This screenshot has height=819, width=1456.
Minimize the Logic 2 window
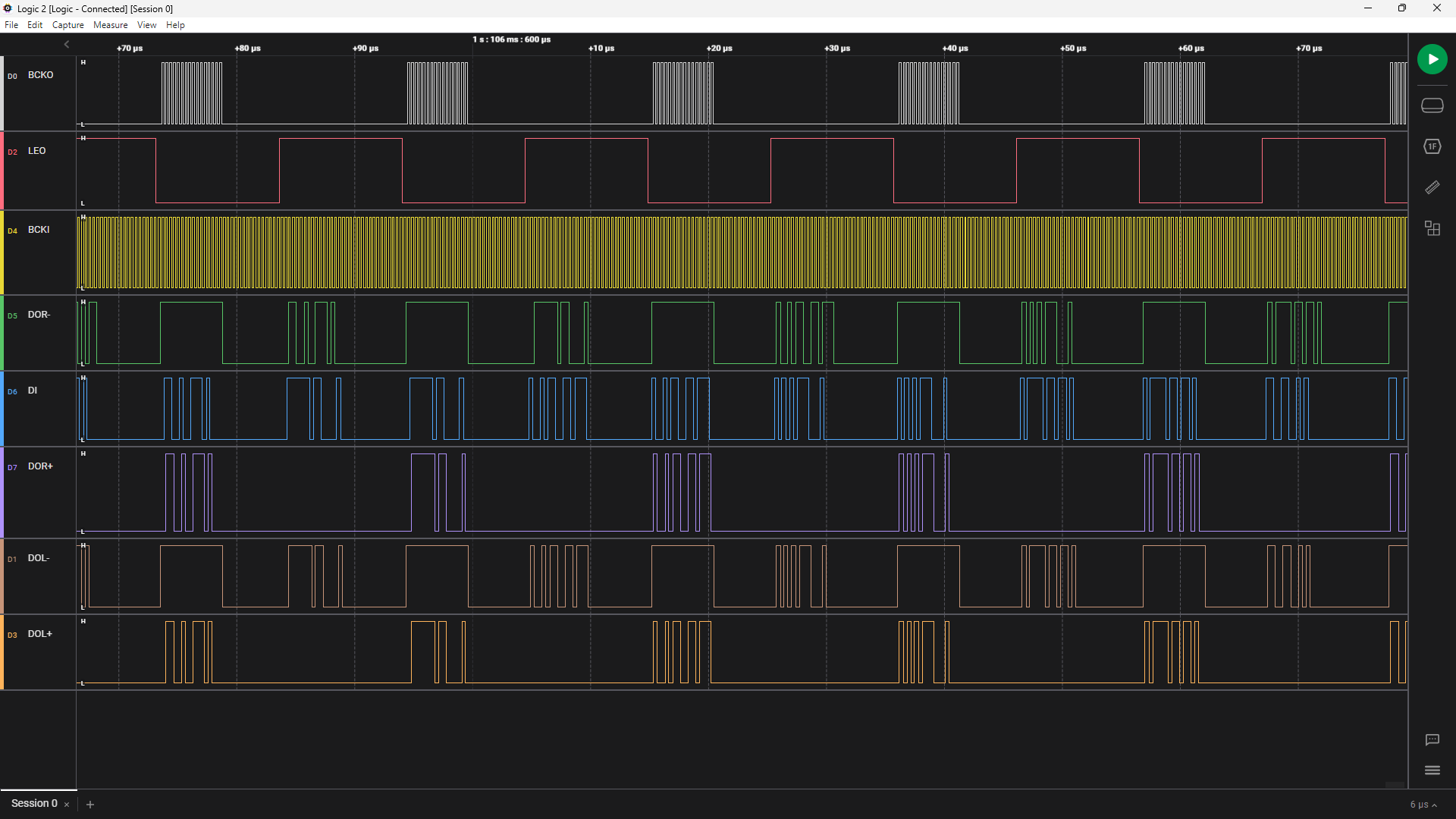pyautogui.click(x=1368, y=8)
